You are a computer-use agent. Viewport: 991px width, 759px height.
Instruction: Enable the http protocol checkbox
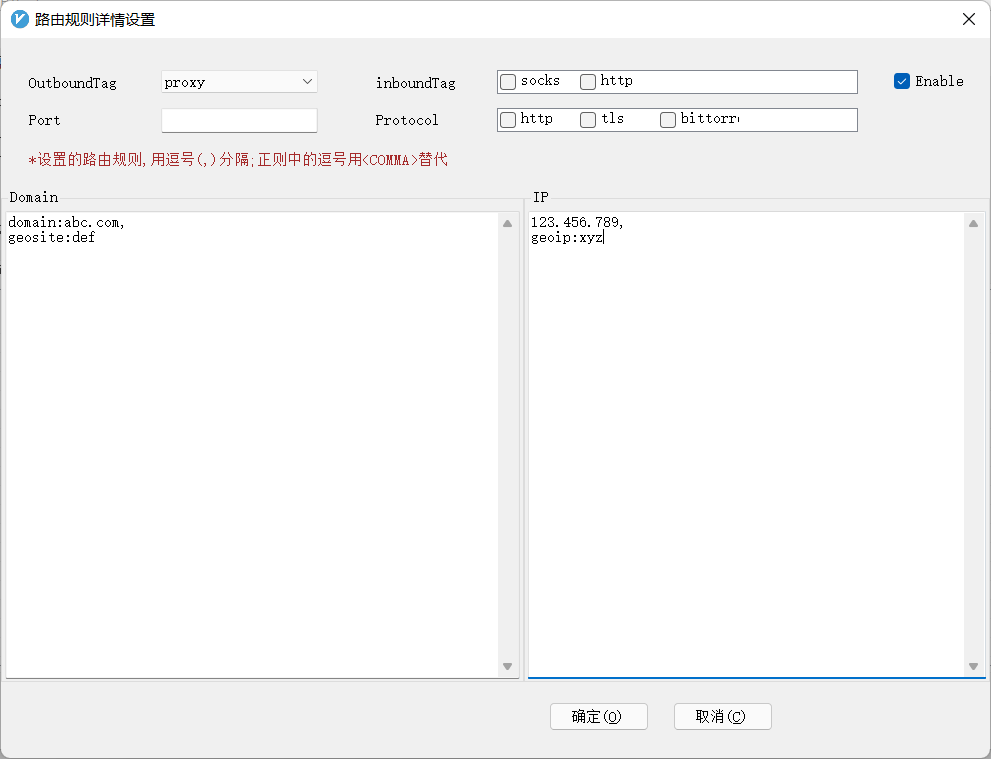[507, 119]
